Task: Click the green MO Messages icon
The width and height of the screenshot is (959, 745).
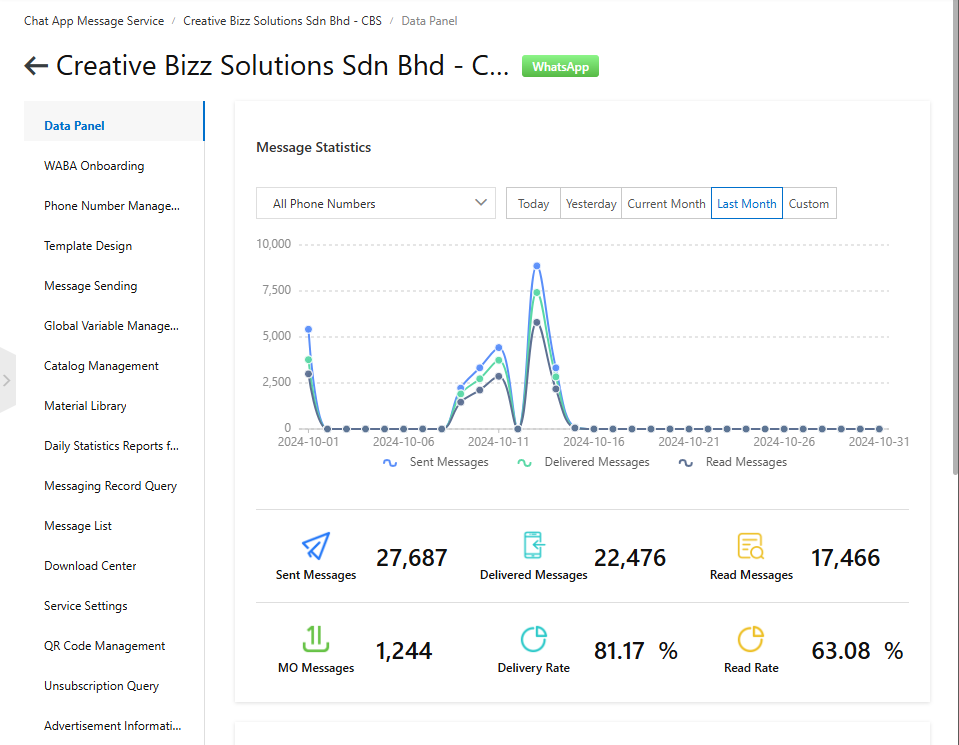Action: [316, 639]
